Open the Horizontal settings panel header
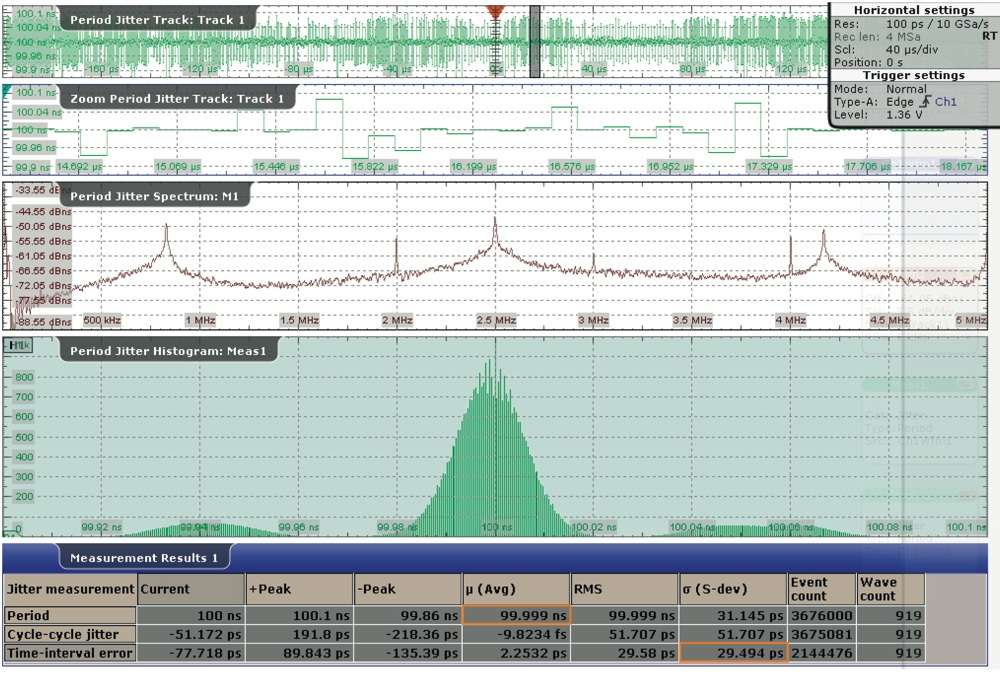The width and height of the screenshot is (1000, 674). [914, 10]
